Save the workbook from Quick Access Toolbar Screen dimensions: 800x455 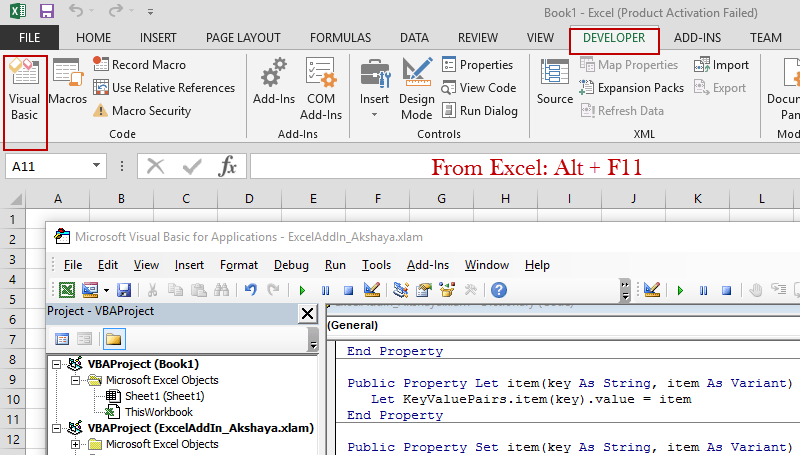point(47,11)
